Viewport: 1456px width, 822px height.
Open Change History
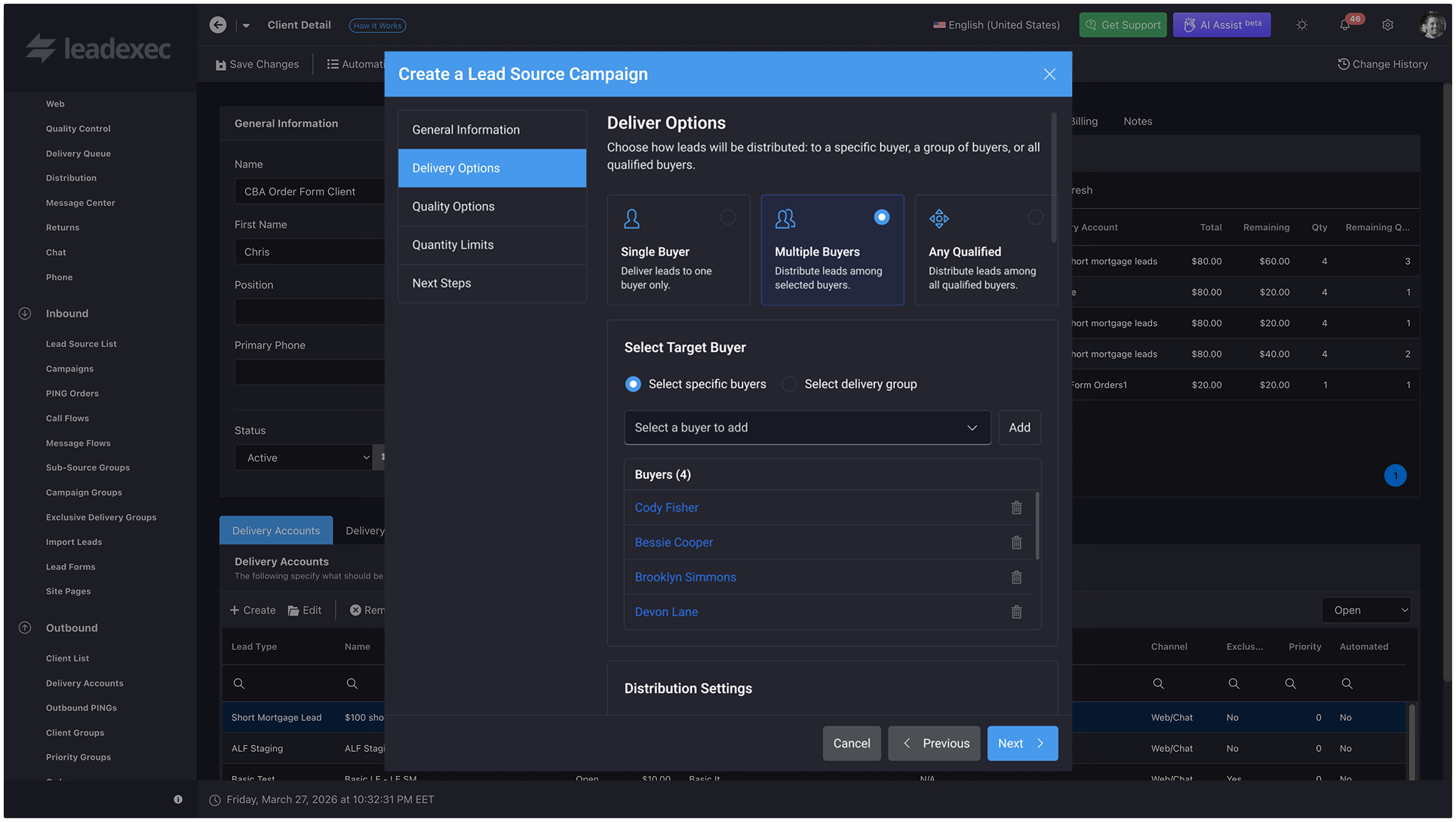[x=1383, y=64]
